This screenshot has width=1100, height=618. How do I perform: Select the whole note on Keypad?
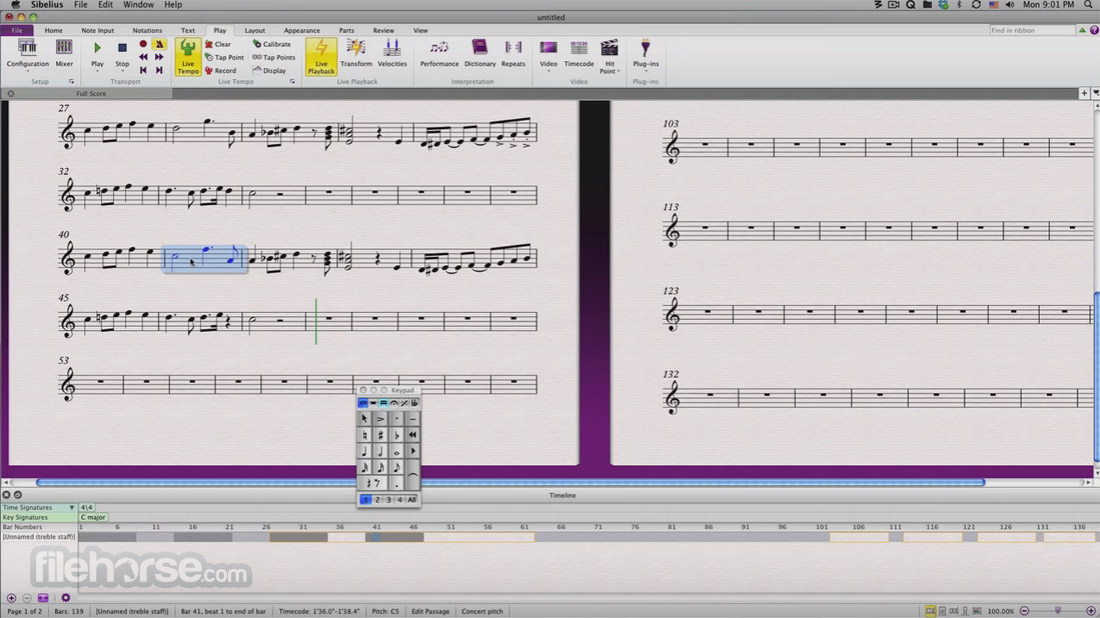396,451
